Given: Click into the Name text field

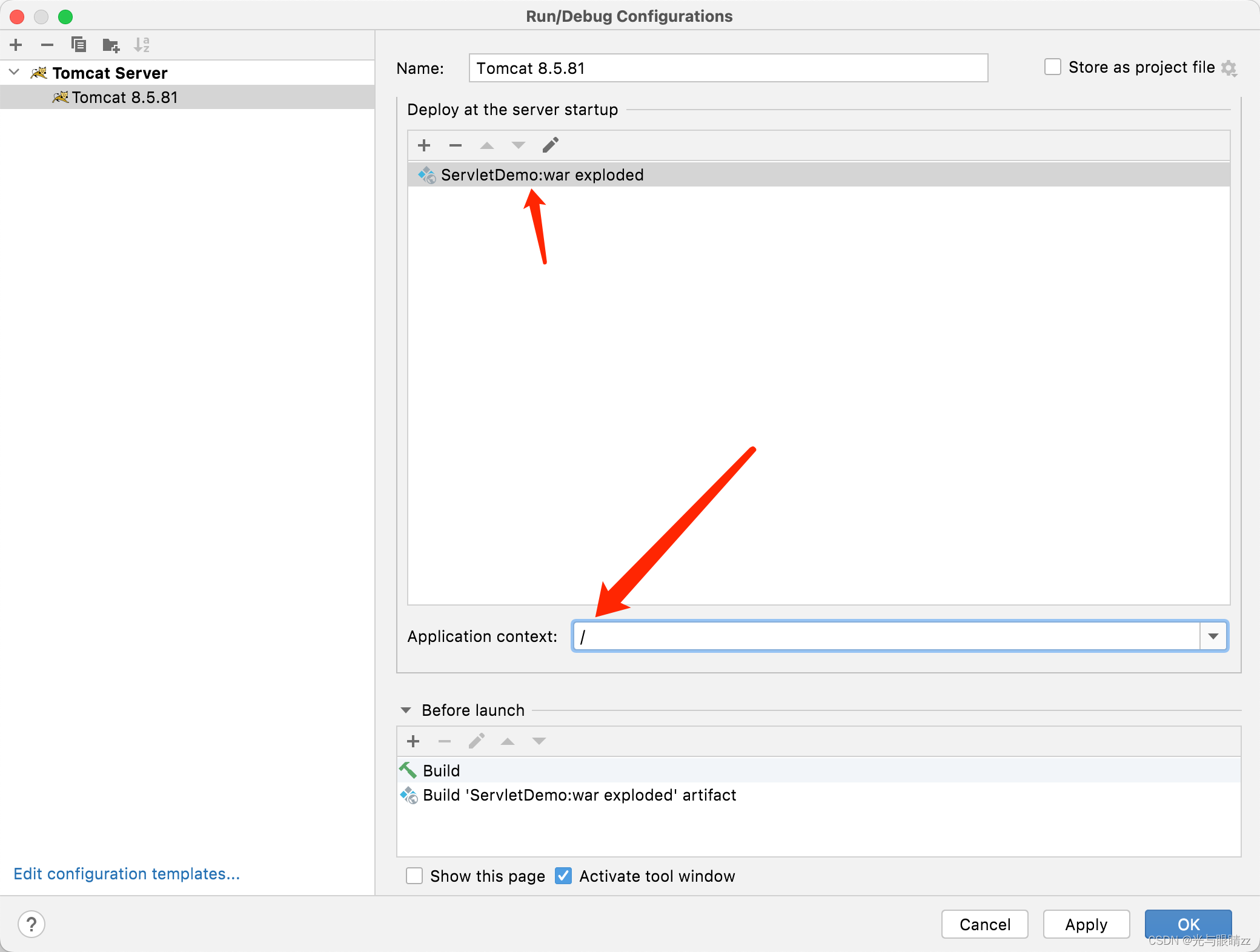Looking at the screenshot, I should tap(727, 68).
